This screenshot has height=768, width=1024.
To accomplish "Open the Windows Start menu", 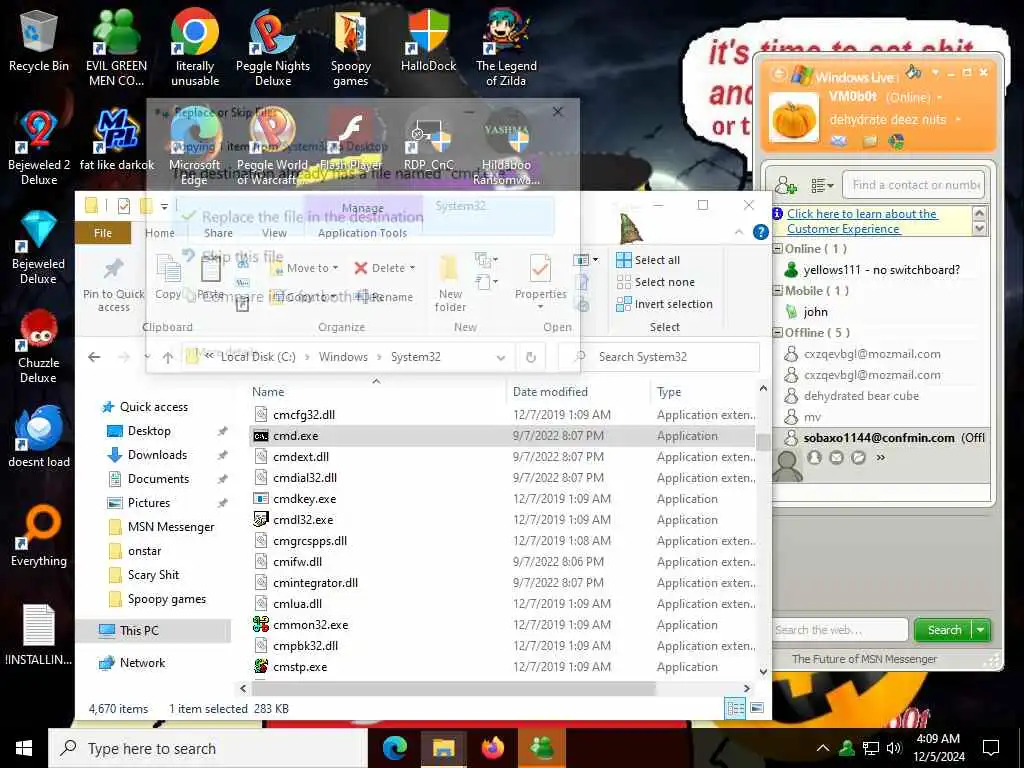I will coord(24,748).
